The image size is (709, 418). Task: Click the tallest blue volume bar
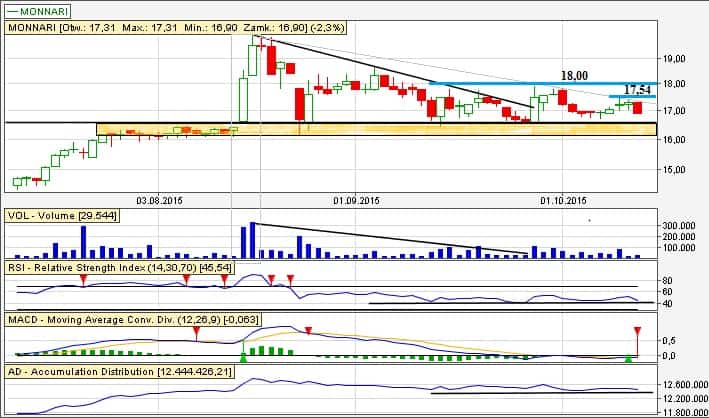pyautogui.click(x=253, y=240)
